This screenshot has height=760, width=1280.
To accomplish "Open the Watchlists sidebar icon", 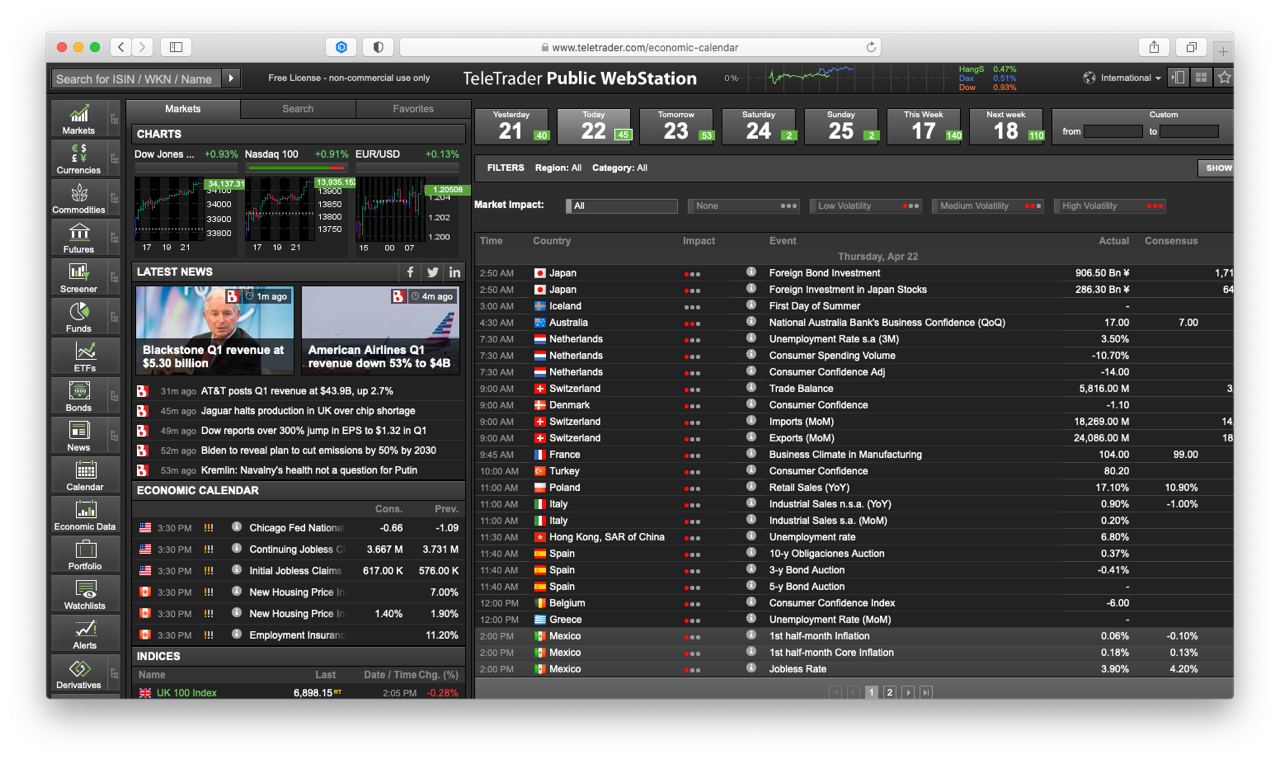I will coord(85,593).
